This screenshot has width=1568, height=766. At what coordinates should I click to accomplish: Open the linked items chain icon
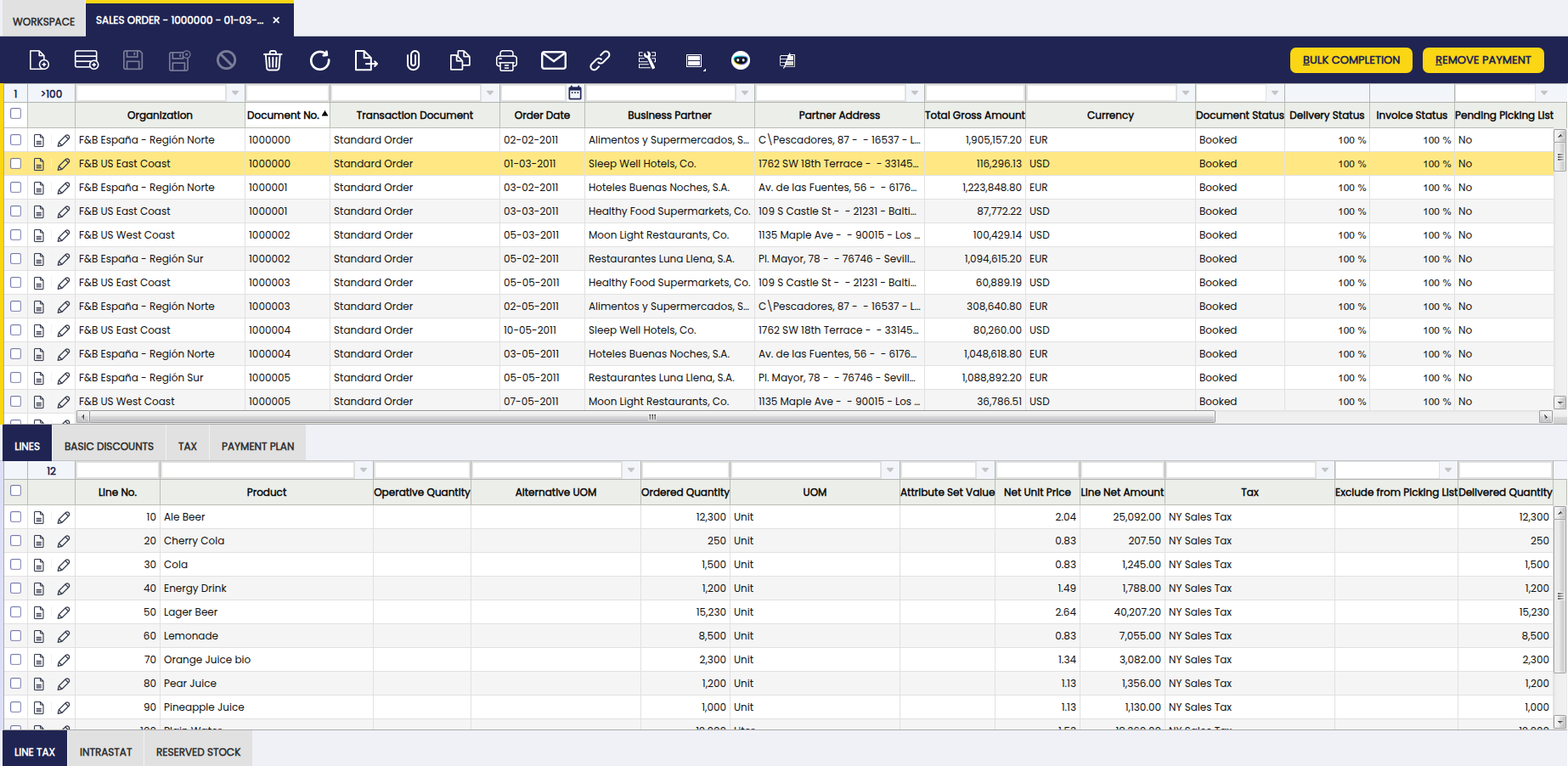pyautogui.click(x=600, y=60)
